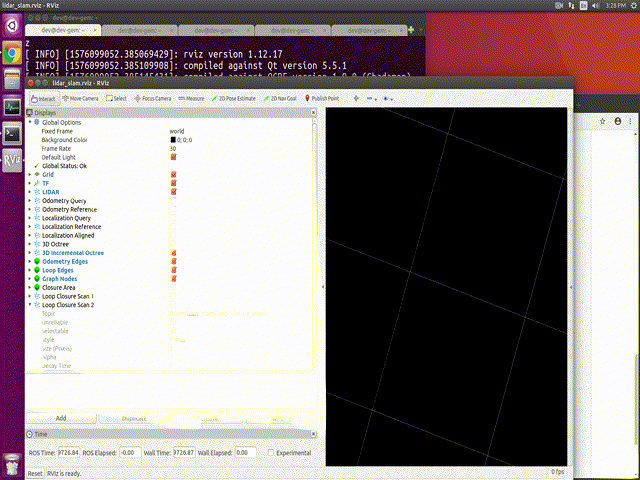Select the 2D Nav Goal tool
Viewport: 640px width, 480px height.
(283, 99)
